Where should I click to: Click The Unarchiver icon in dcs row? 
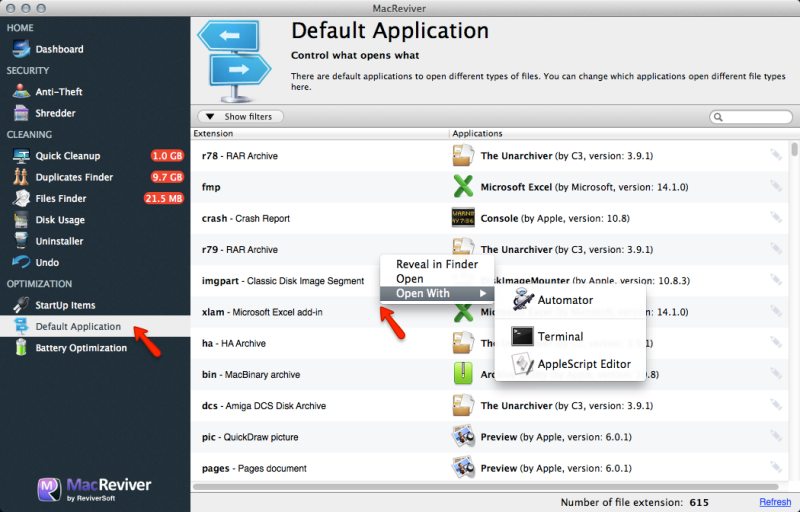(463, 405)
